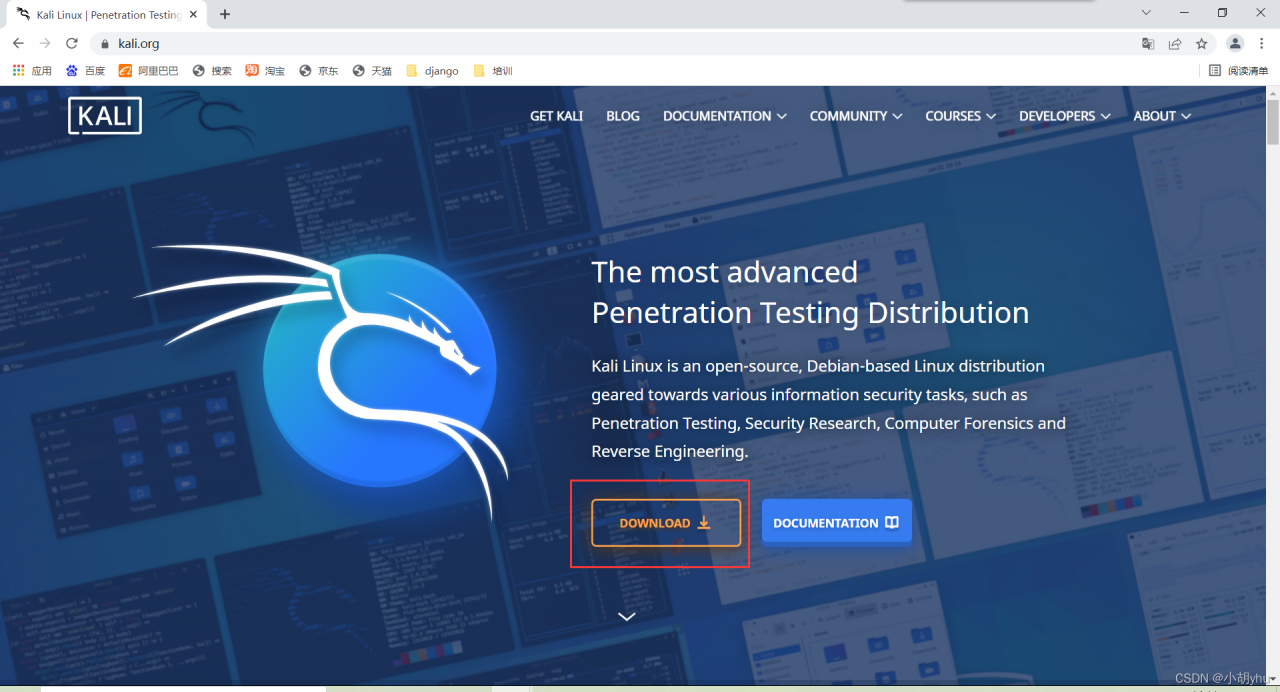Open the Chrome profile avatar icon
1280x692 pixels.
pos(1235,43)
